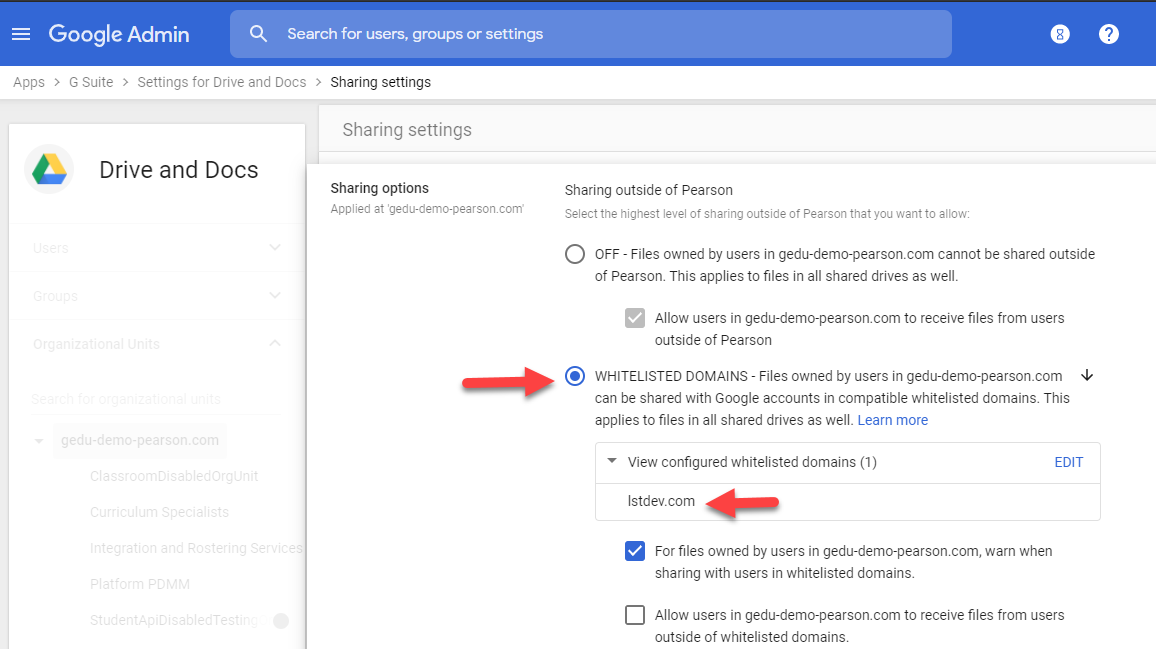Uncheck warn when sharing with whitelisted domains
This screenshot has height=649, width=1156.
point(635,551)
